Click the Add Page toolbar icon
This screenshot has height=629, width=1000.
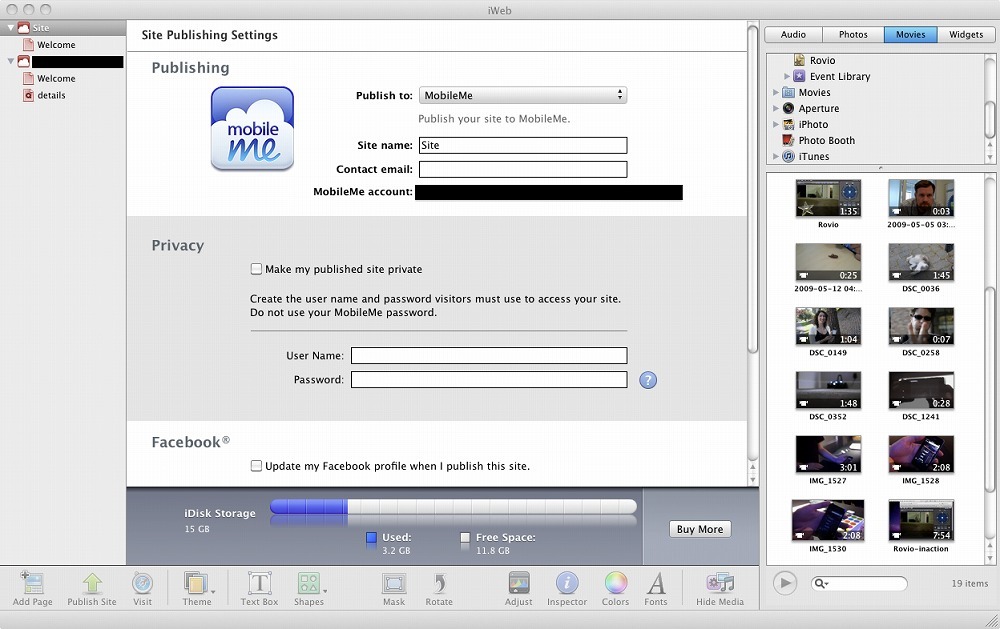pos(33,582)
